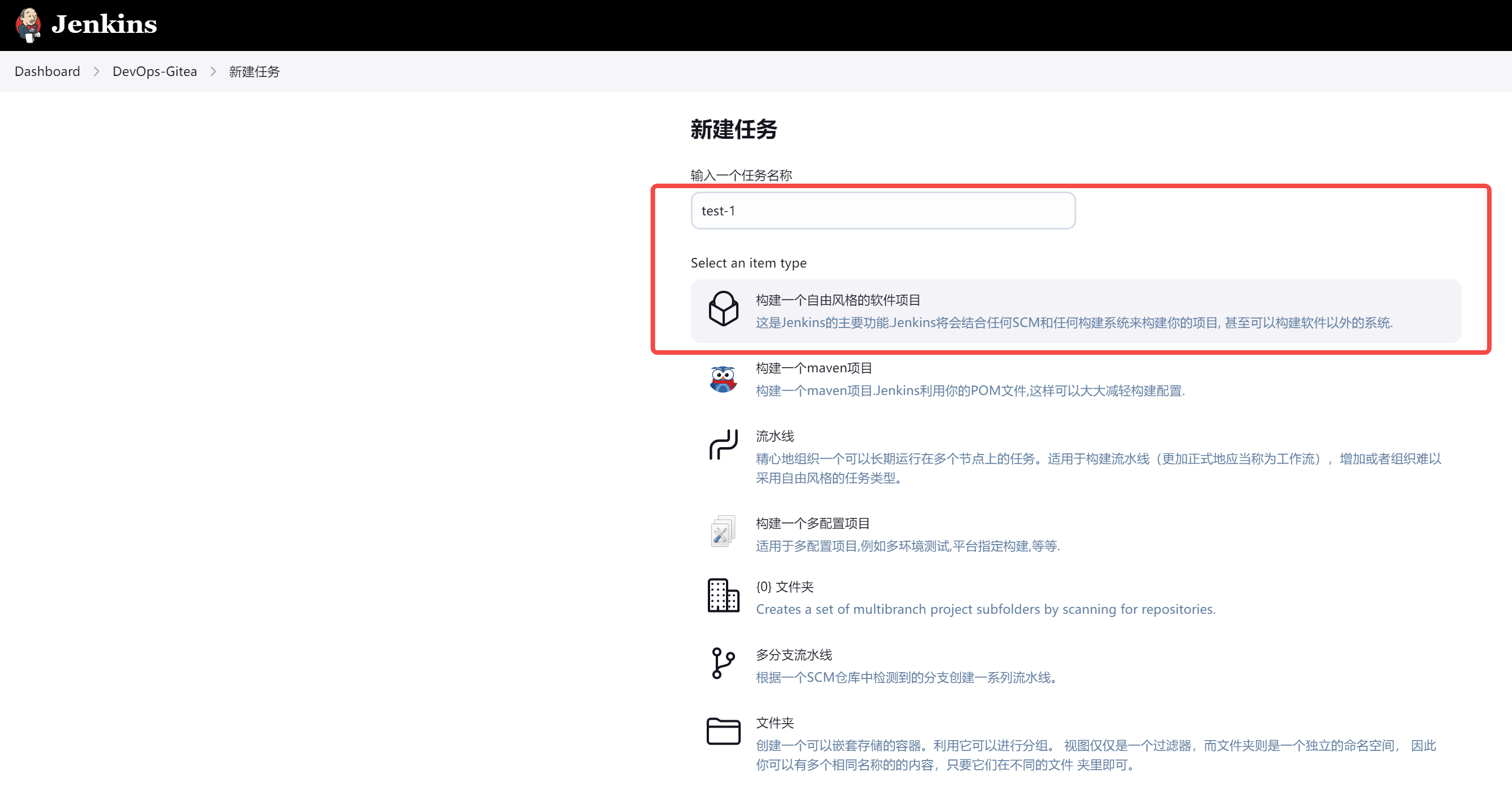Select the multi-configuration project tools icon

[723, 531]
